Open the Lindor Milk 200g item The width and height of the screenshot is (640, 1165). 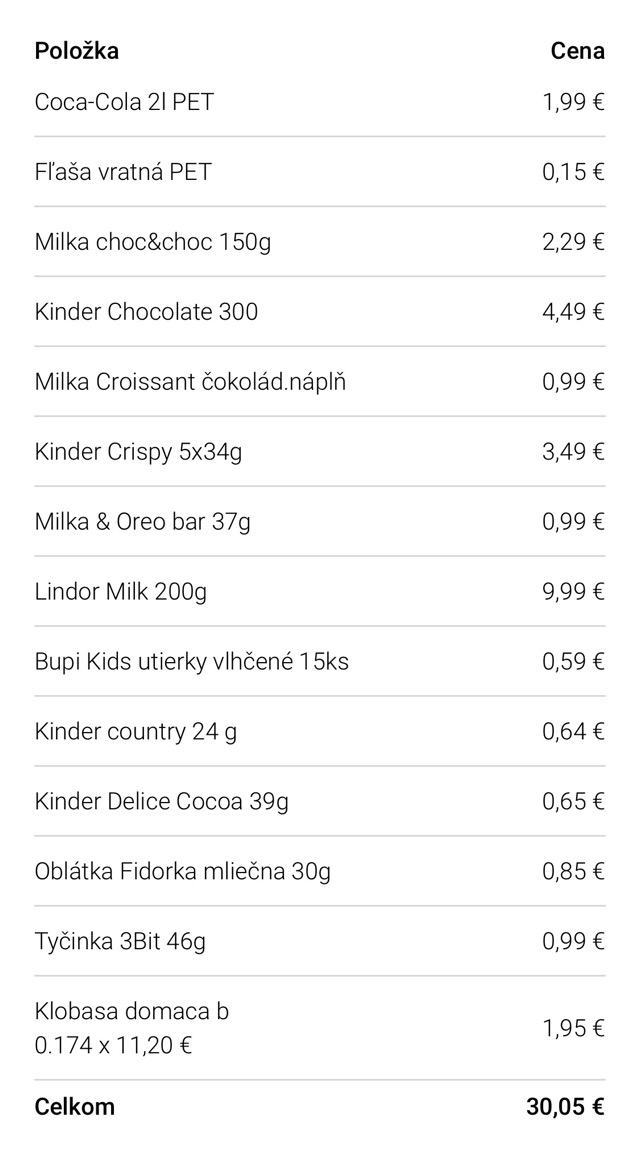pos(121,592)
